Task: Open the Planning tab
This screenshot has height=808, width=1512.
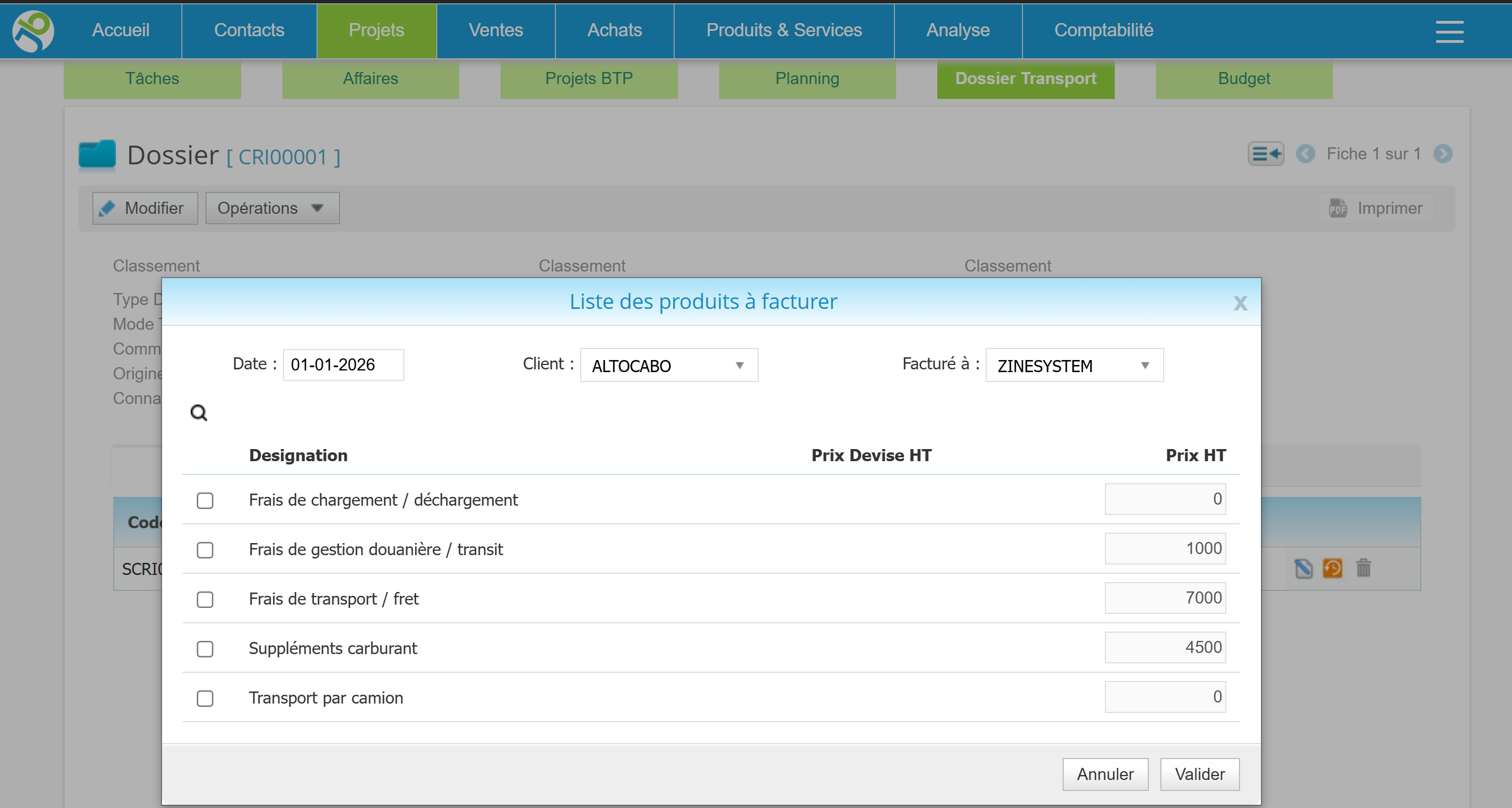Action: point(807,79)
